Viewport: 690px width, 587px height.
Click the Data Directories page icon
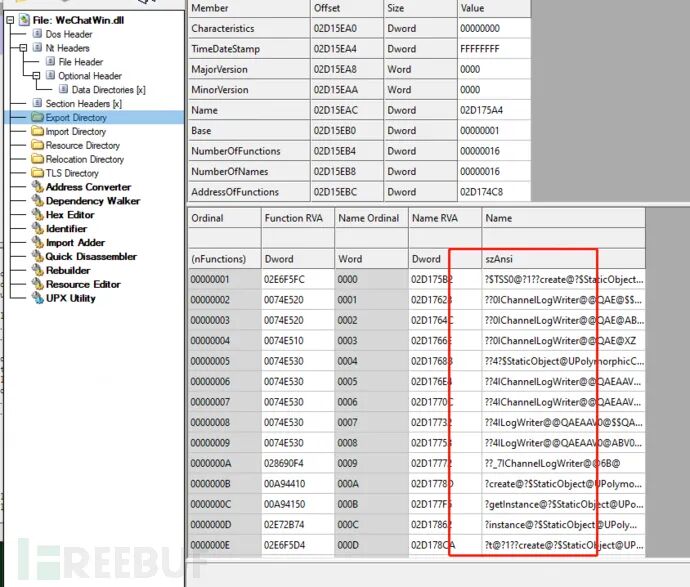[x=64, y=89]
